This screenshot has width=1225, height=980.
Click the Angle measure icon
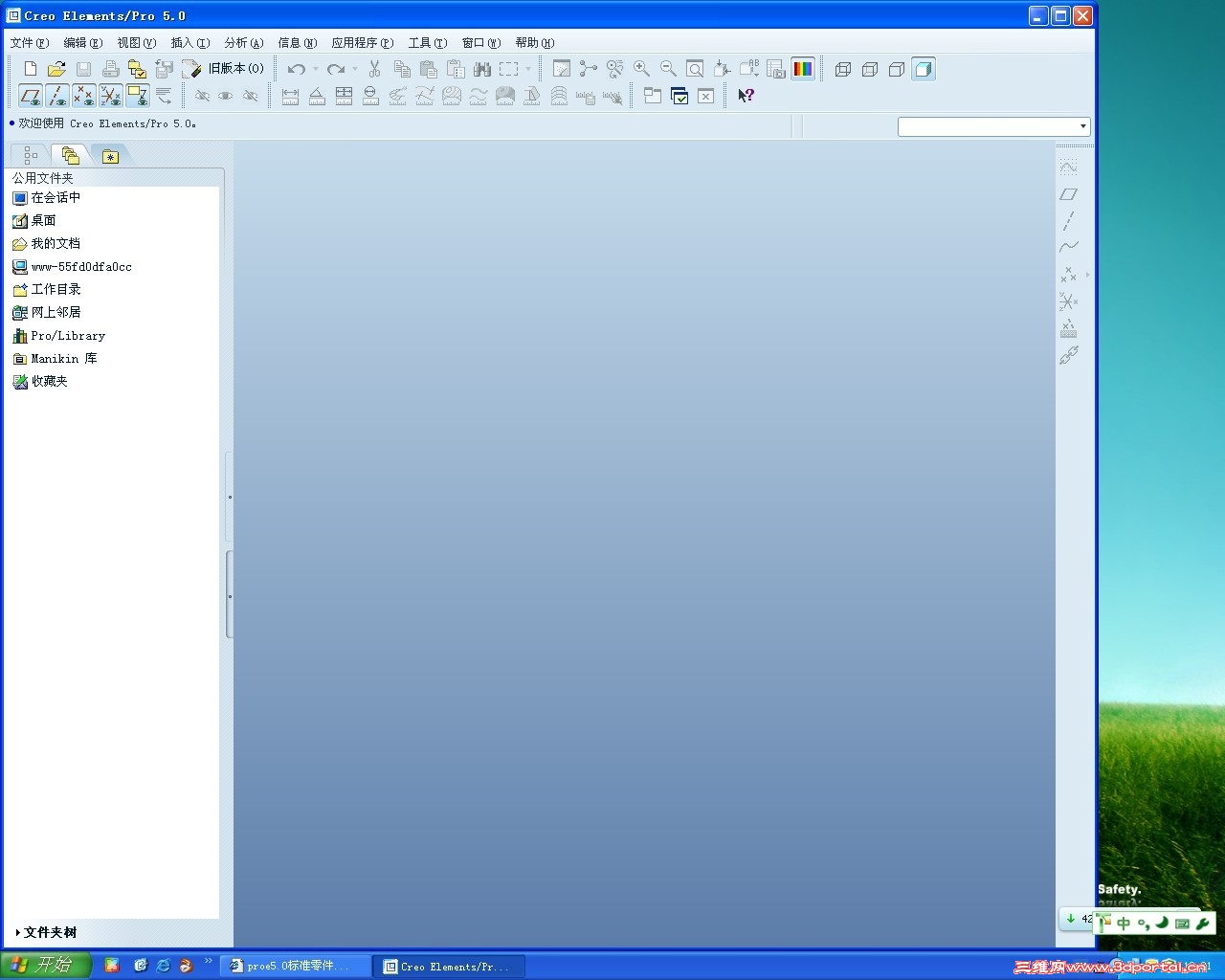318,96
